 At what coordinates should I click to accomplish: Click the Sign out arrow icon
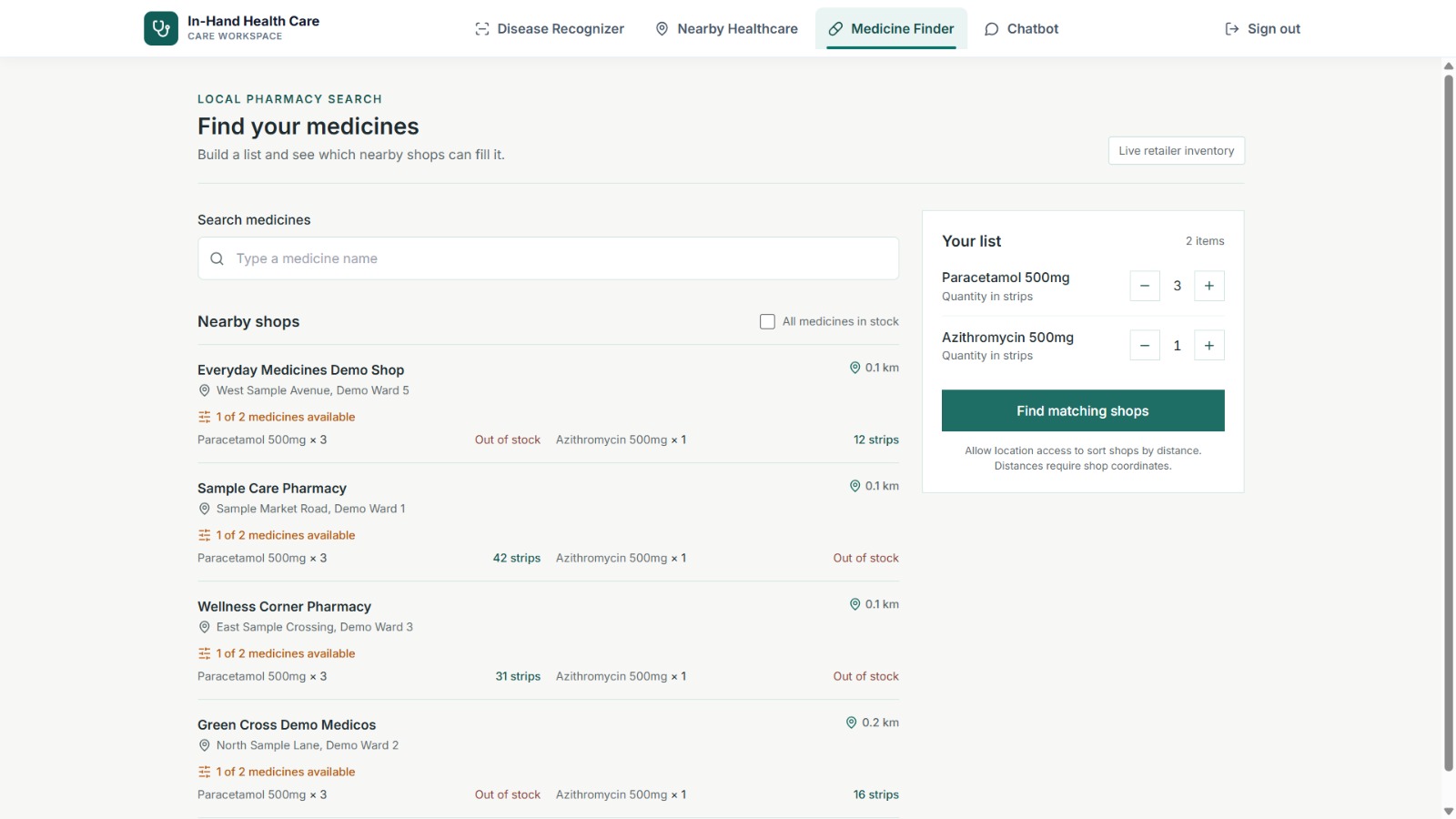(x=1232, y=29)
